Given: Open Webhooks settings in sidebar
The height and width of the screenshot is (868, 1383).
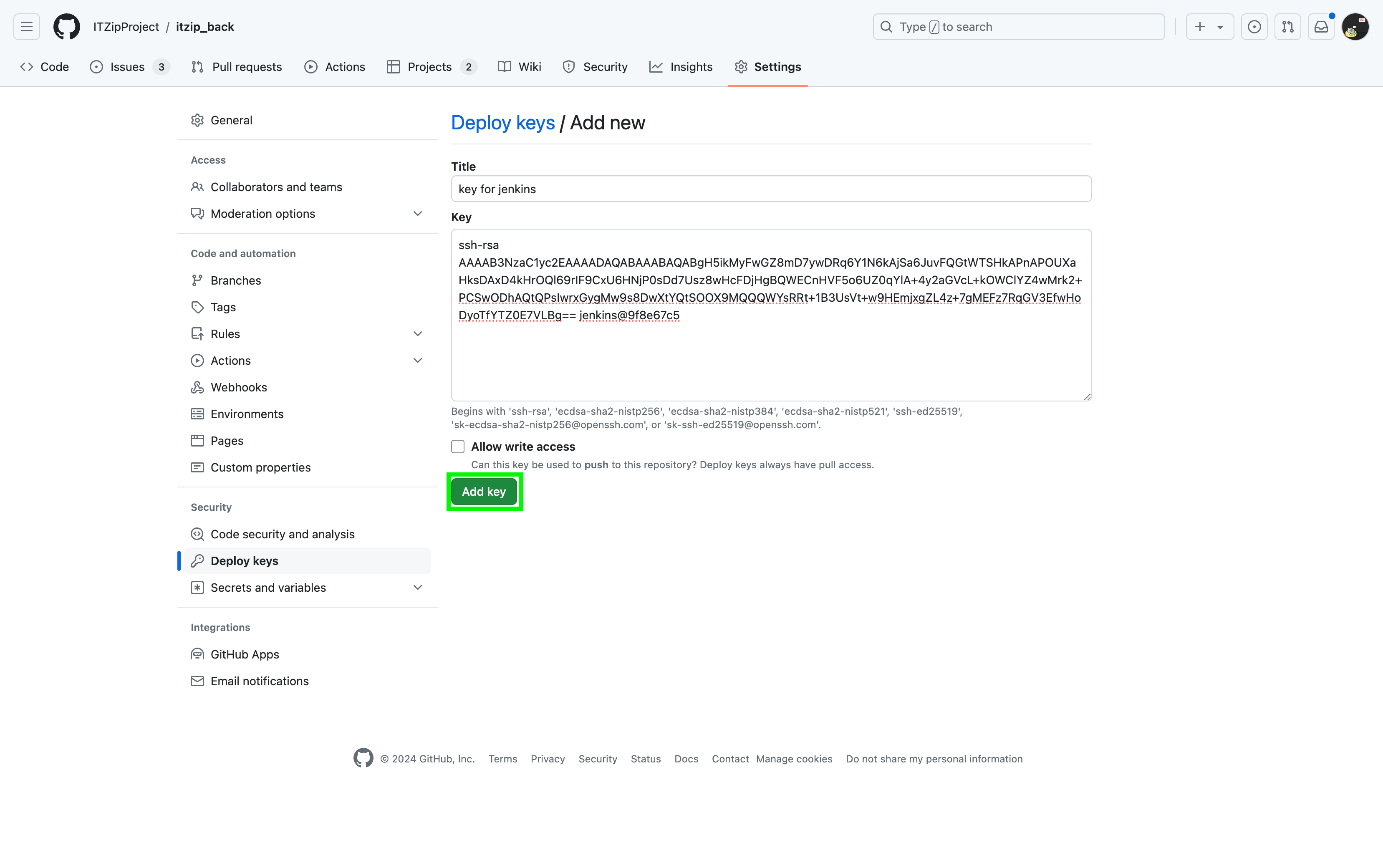Looking at the screenshot, I should pyautogui.click(x=238, y=387).
